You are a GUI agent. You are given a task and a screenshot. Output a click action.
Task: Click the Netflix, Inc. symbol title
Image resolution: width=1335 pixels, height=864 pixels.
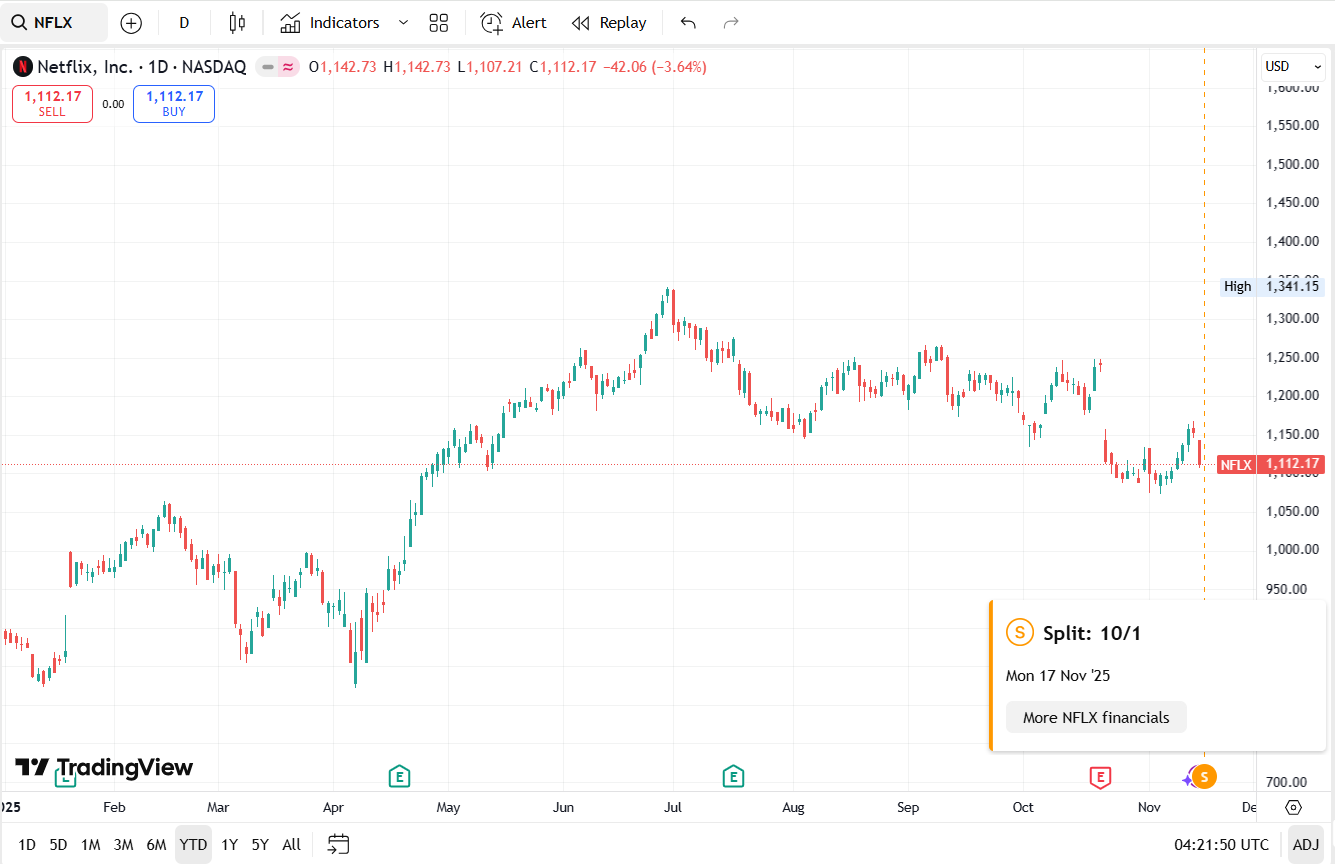(85, 67)
